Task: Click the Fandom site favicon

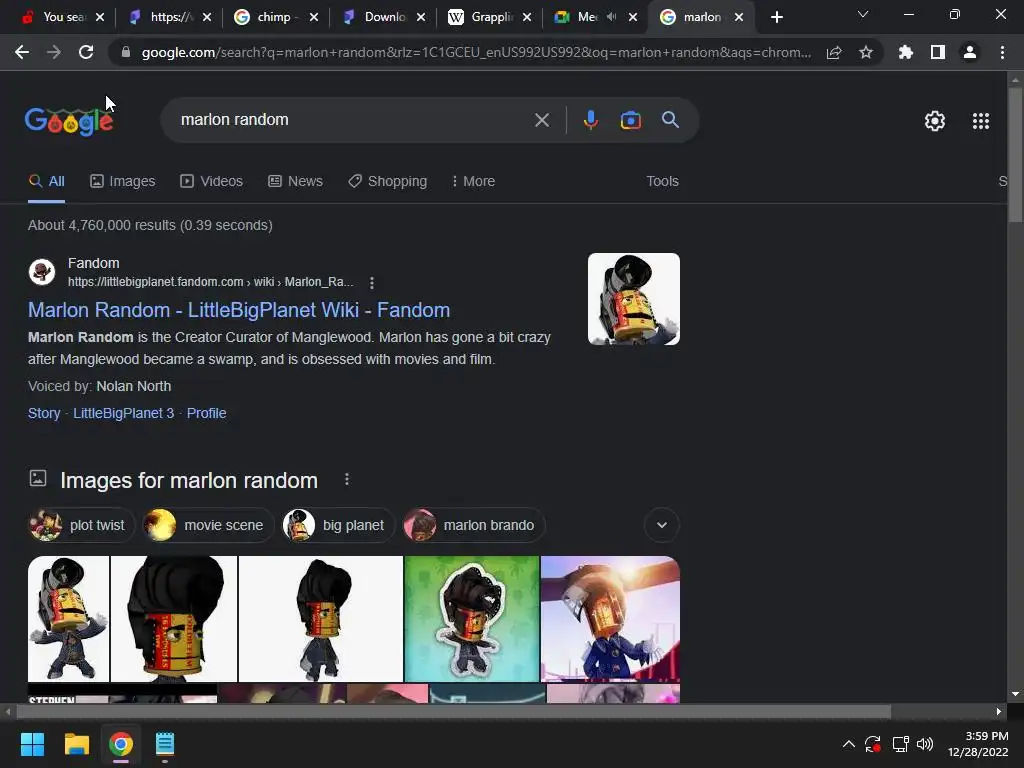Action: pos(42,272)
